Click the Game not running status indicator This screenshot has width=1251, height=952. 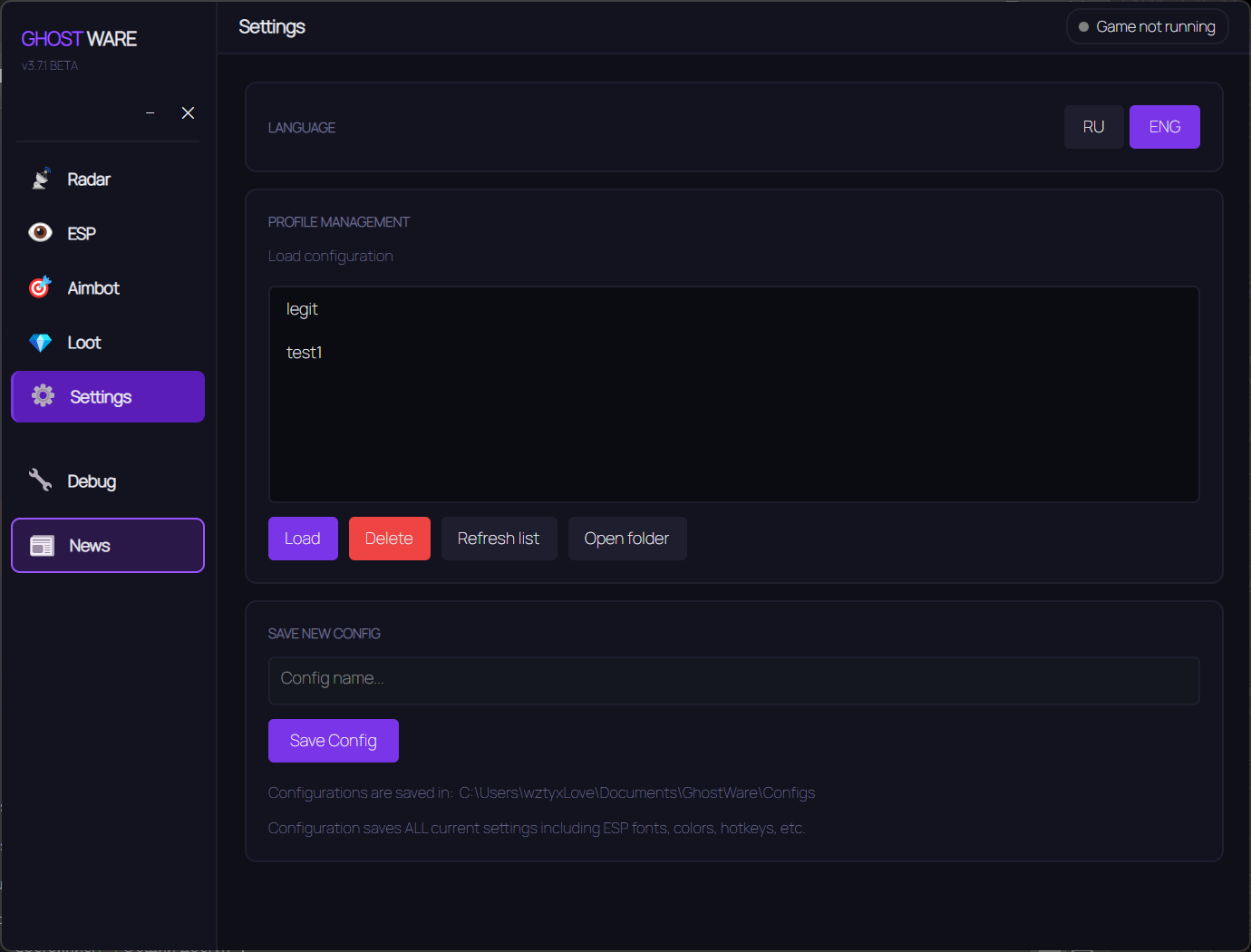coord(1148,27)
